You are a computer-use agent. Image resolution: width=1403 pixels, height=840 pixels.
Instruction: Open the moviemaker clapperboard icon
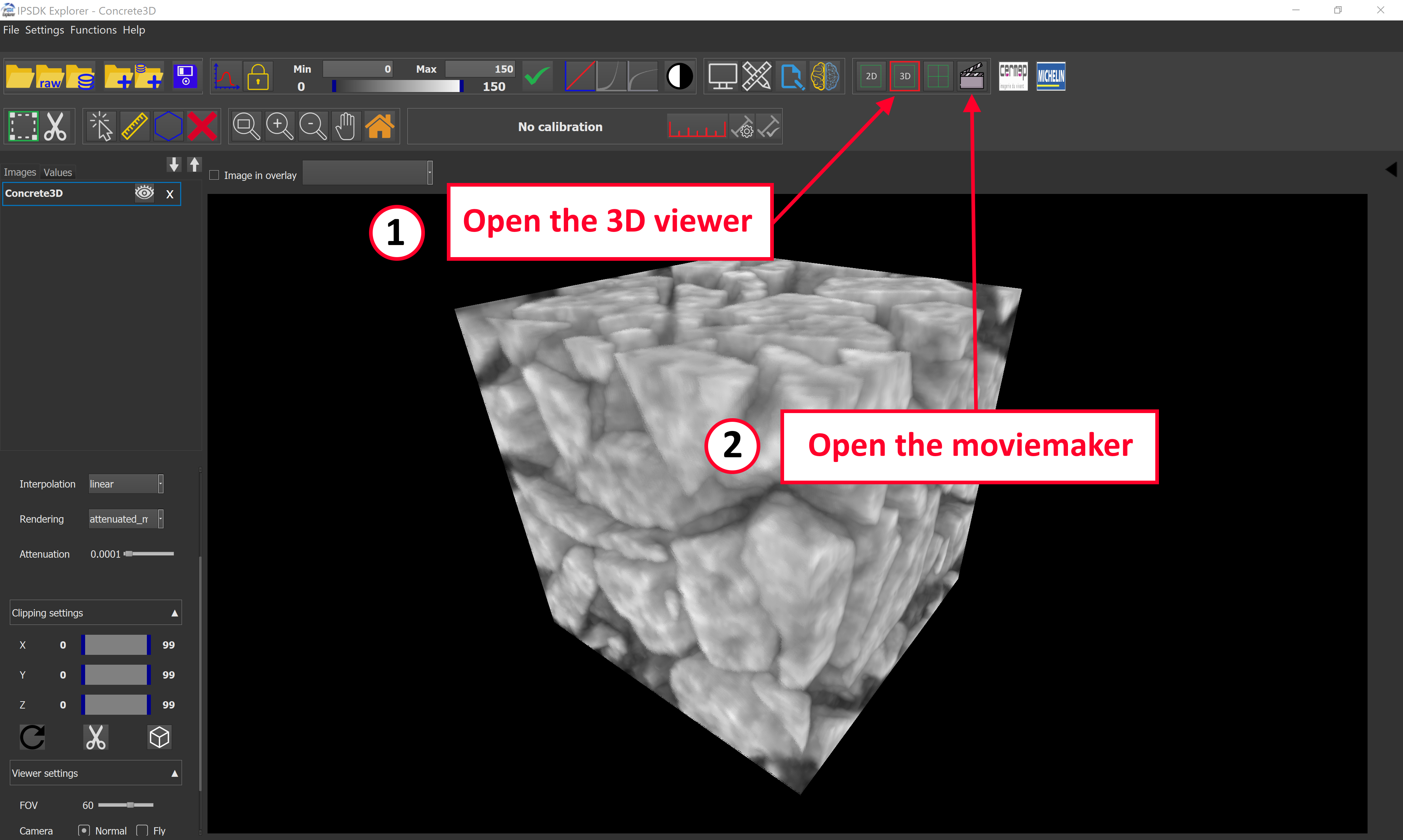click(971, 76)
